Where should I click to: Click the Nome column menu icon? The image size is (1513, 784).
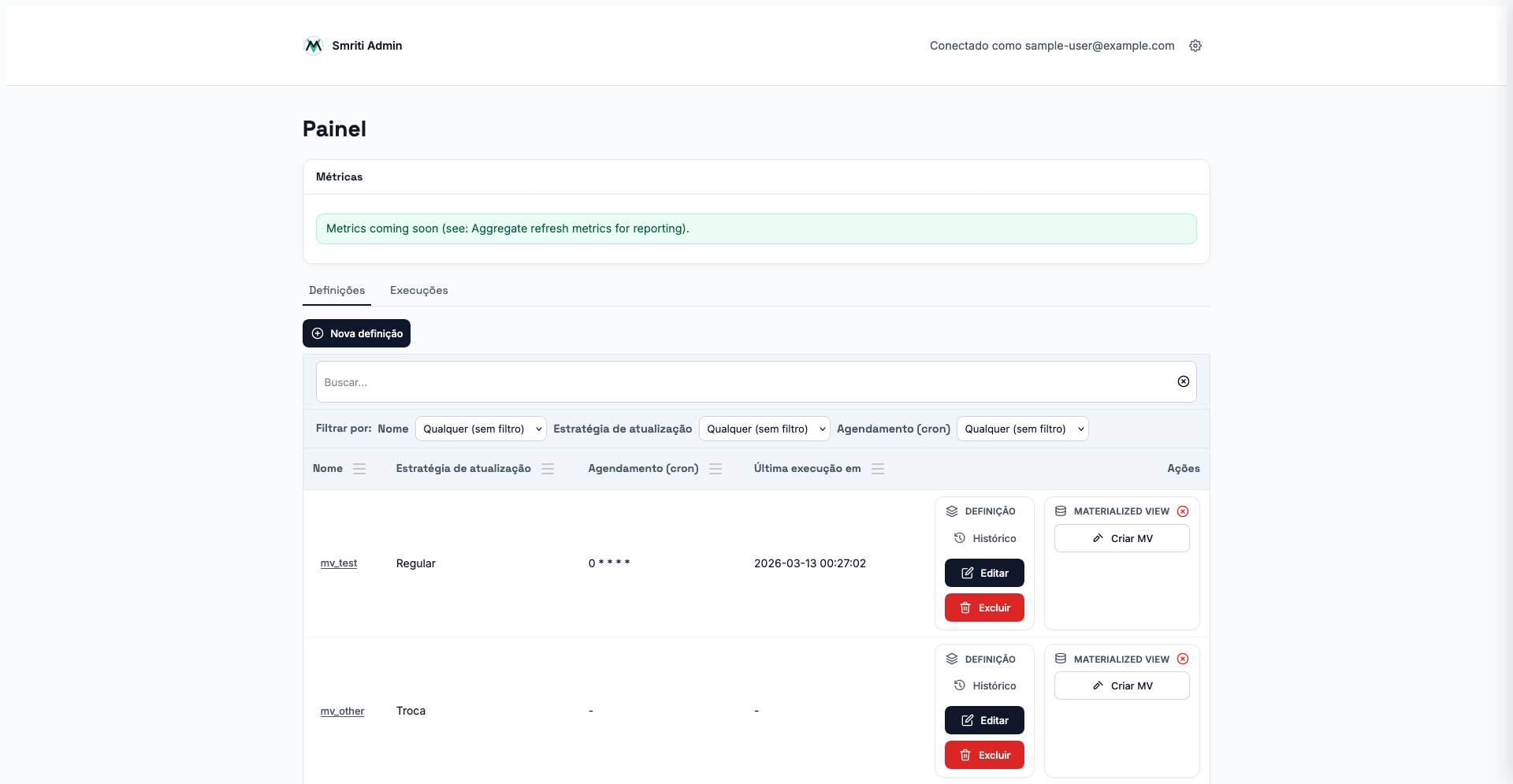(359, 469)
